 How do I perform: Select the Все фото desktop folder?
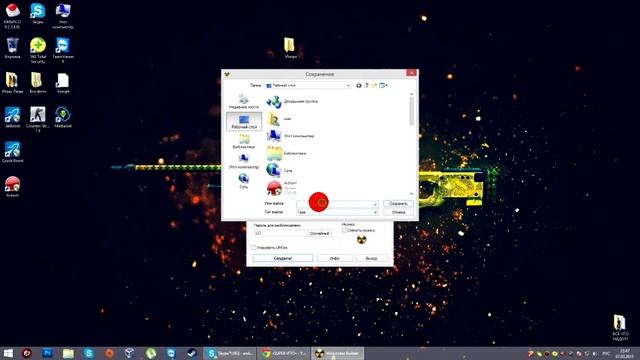click(38, 83)
